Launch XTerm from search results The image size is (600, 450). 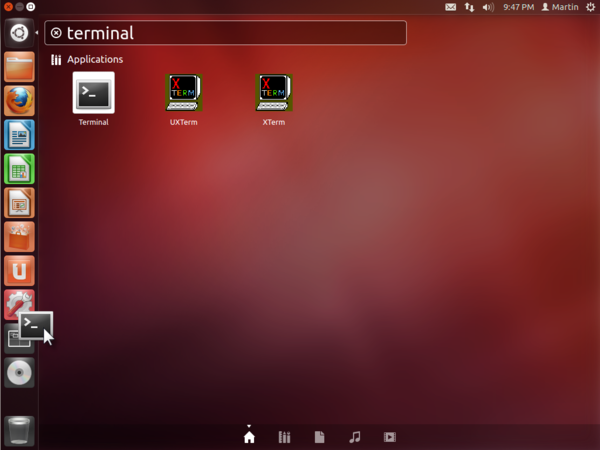[274, 93]
